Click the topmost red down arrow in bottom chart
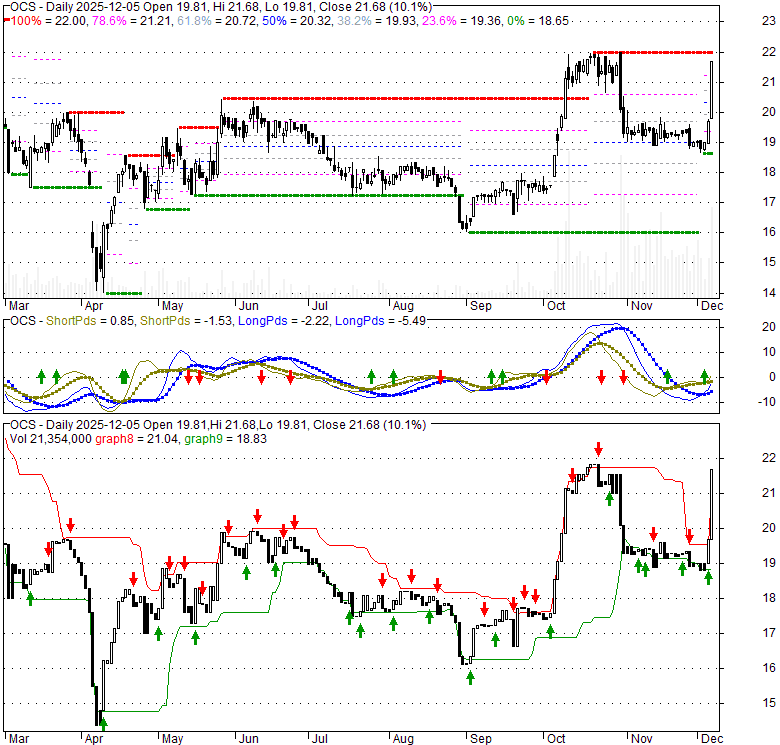The height and width of the screenshot is (745, 780). pyautogui.click(x=598, y=449)
